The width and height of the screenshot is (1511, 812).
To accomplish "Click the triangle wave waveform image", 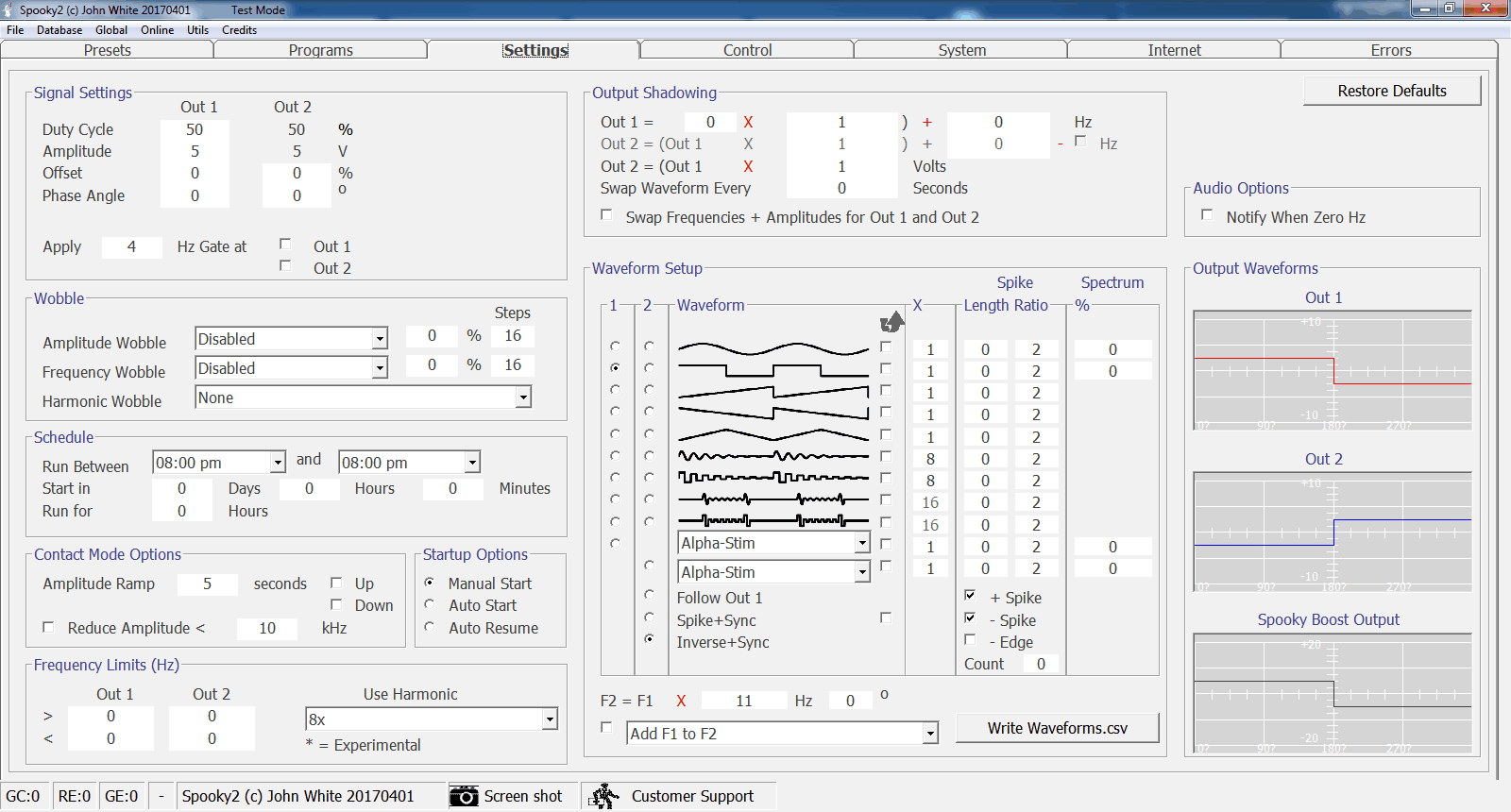I will click(772, 435).
